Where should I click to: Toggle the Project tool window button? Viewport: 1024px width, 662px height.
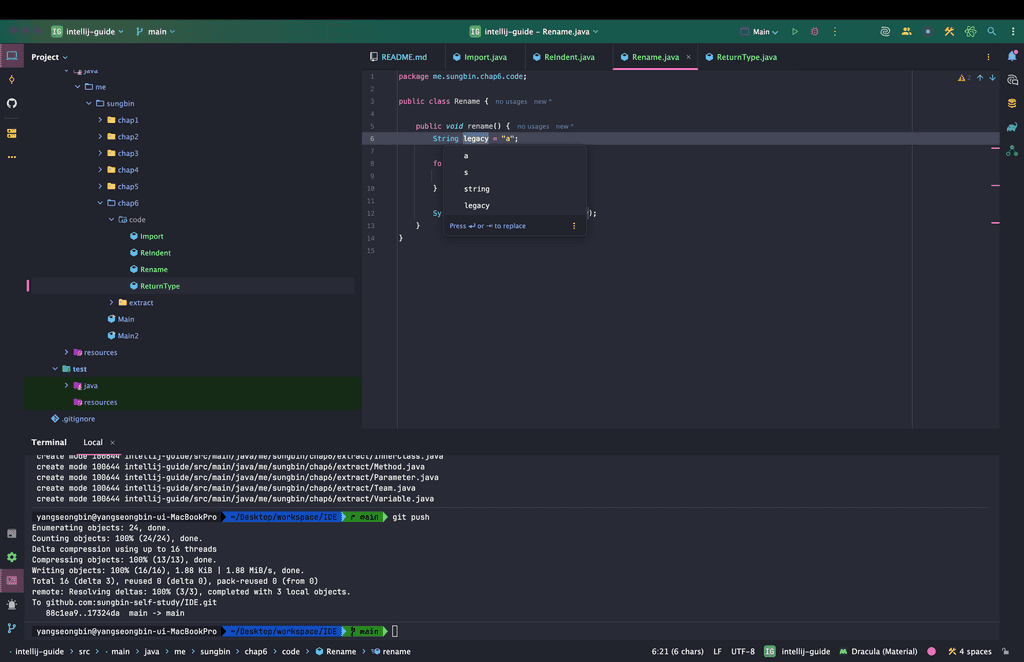click(12, 56)
